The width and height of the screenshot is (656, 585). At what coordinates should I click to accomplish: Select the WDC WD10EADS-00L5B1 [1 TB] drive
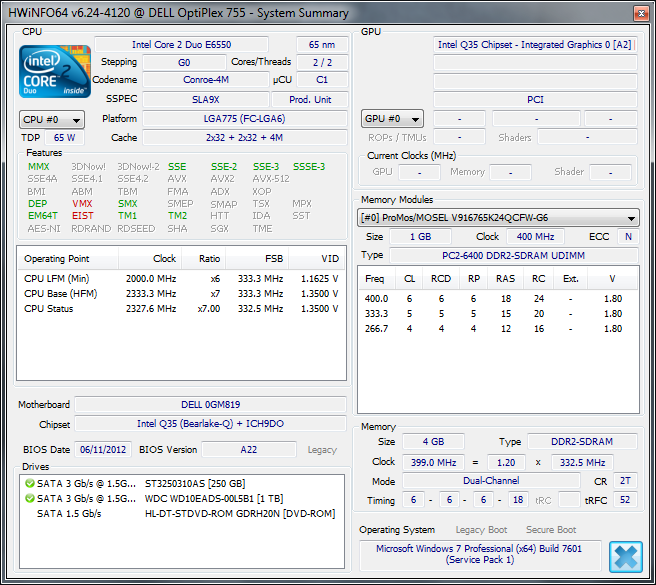click(x=182, y=498)
